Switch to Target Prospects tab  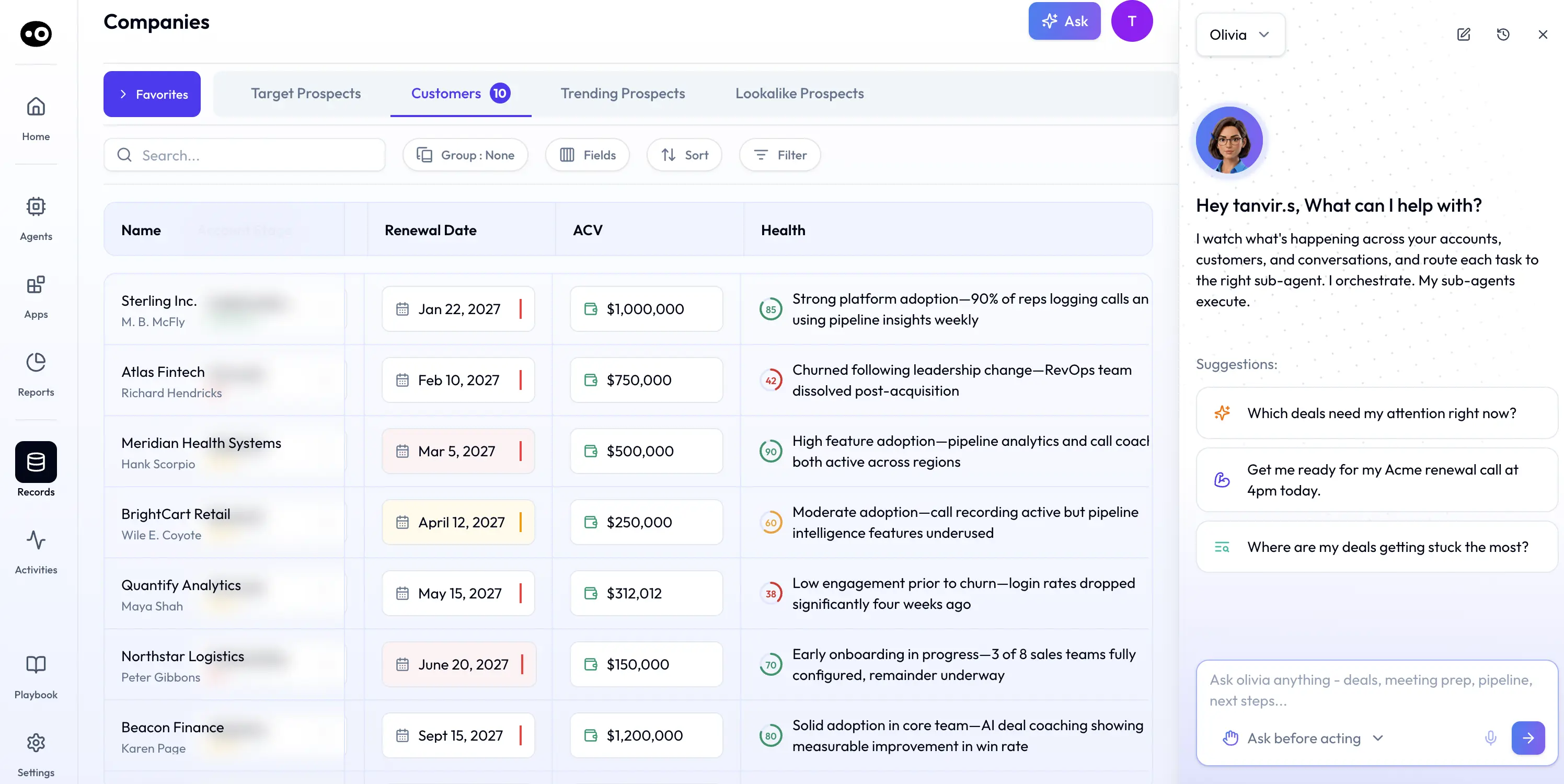[306, 94]
